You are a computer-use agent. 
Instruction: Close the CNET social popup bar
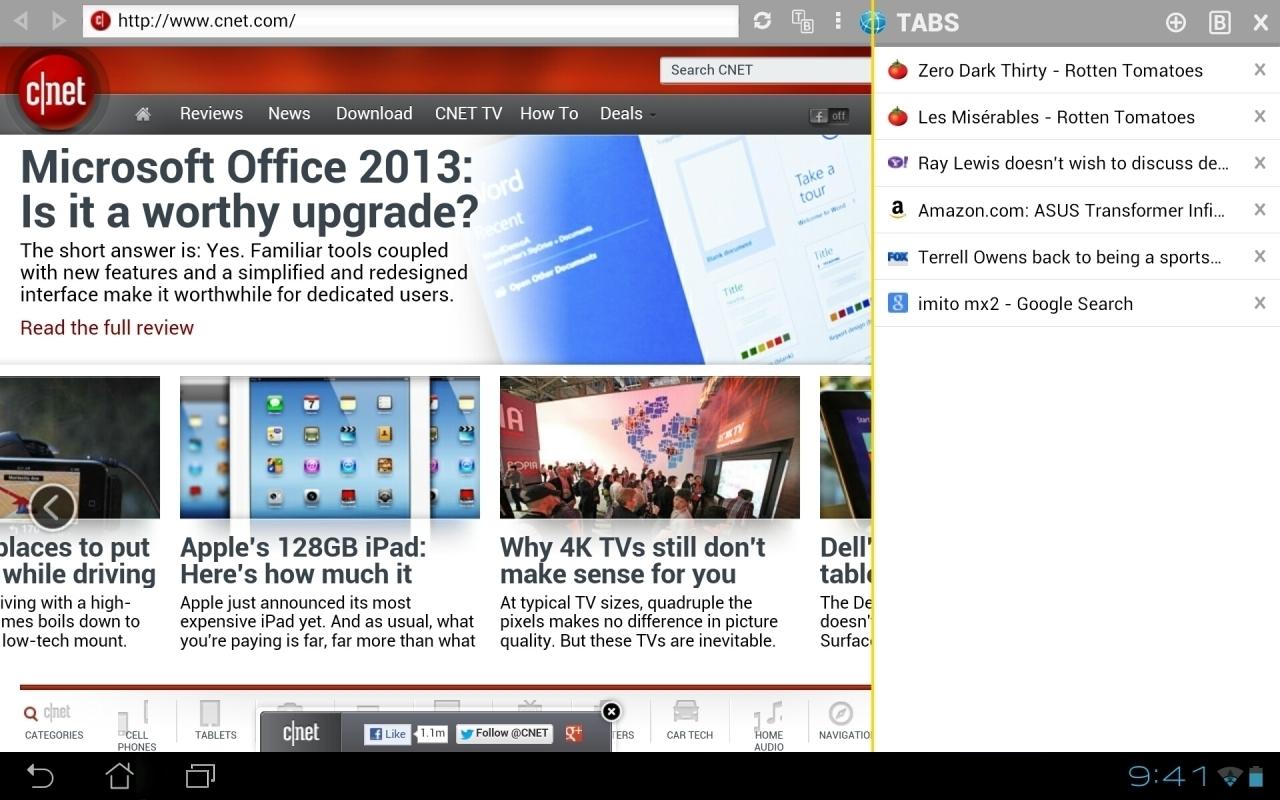coord(611,711)
